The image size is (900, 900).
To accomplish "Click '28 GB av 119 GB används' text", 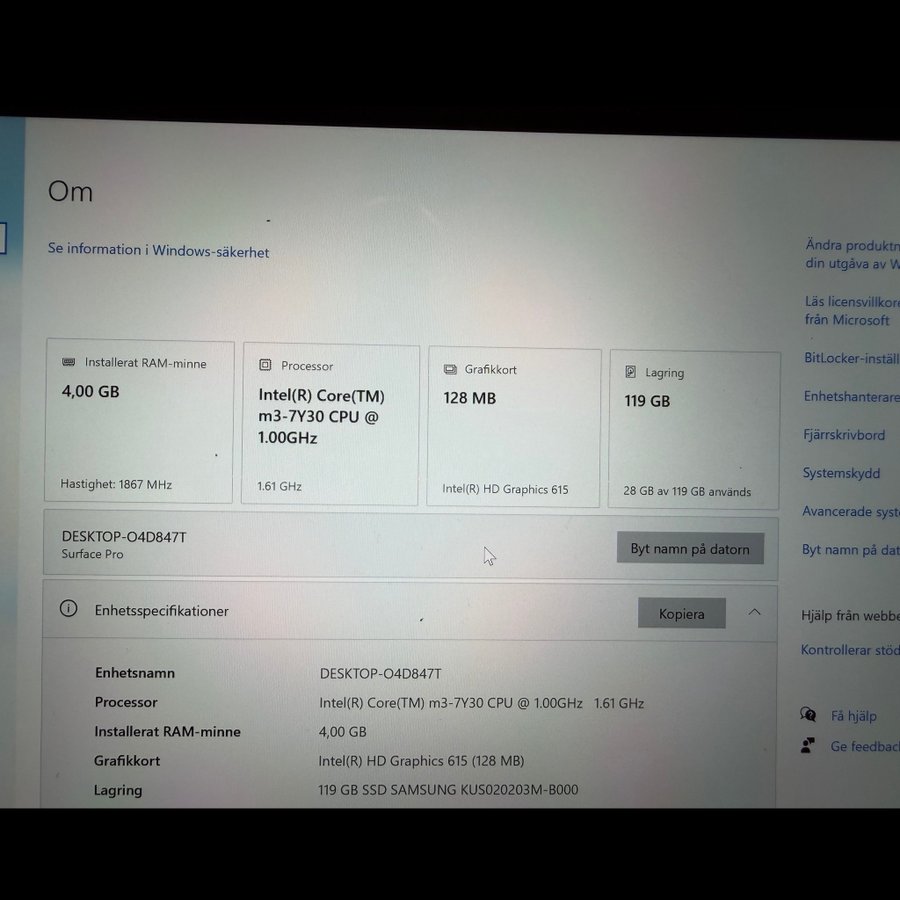I will [687, 491].
